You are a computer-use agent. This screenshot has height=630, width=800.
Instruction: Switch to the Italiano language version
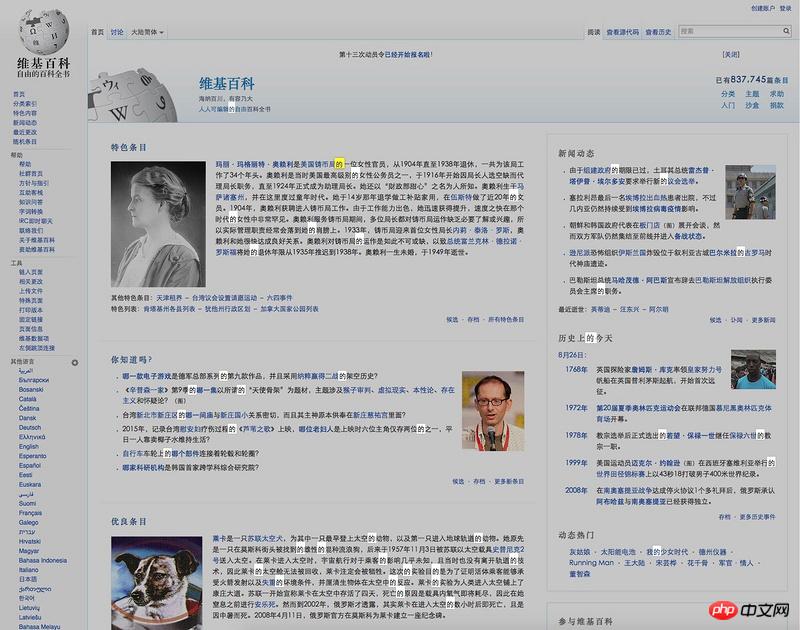pyautogui.click(x=29, y=570)
